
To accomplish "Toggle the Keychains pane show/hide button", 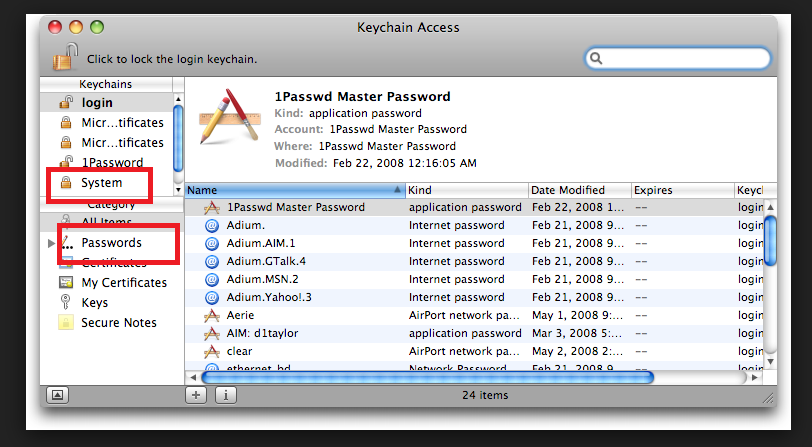I will (x=57, y=395).
